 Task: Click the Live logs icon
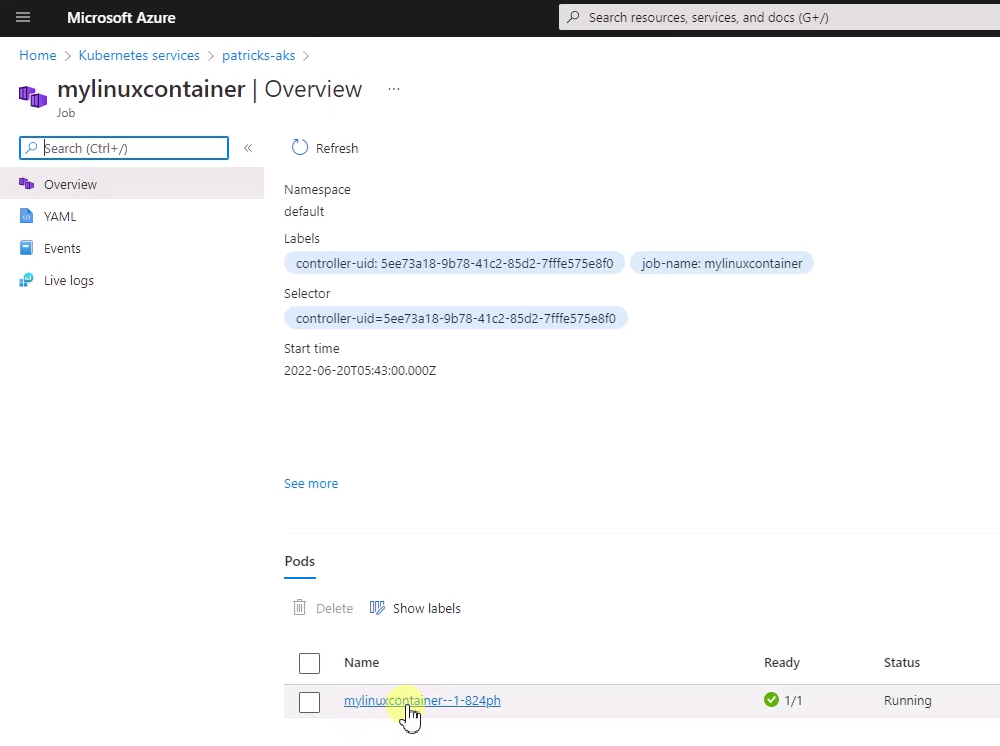coord(26,280)
